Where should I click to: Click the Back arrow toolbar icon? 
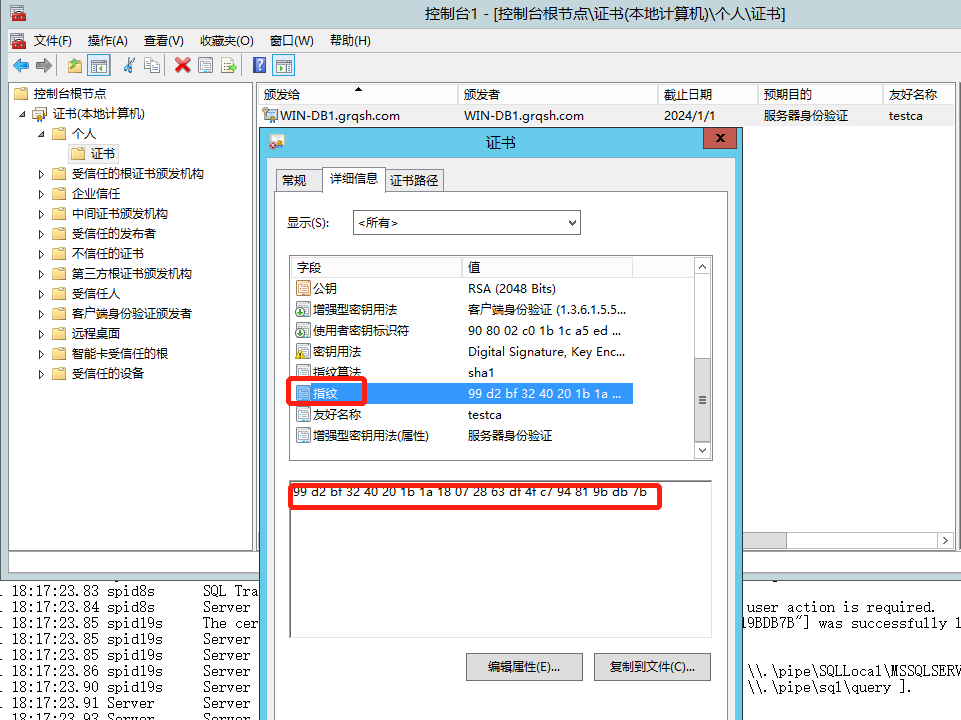coord(21,65)
